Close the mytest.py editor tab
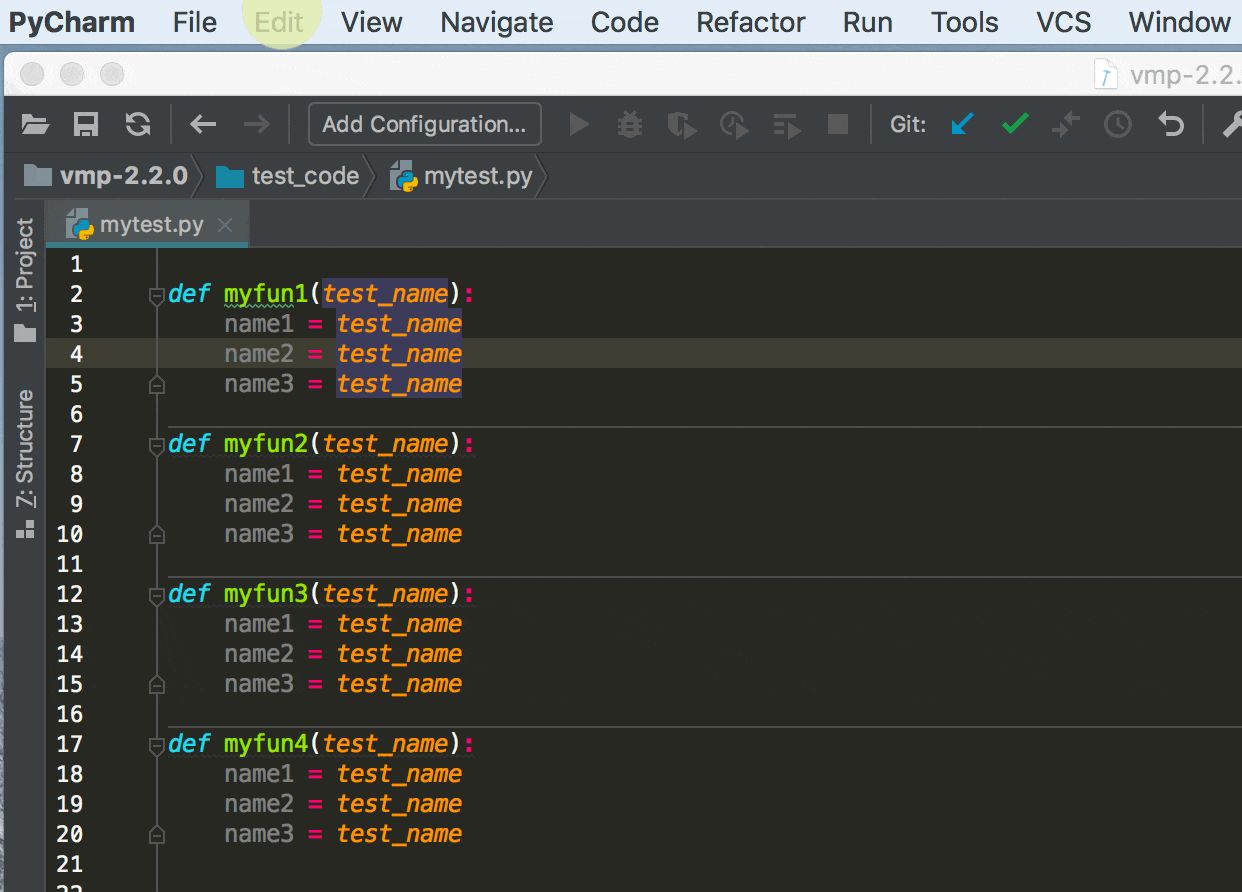 [225, 225]
